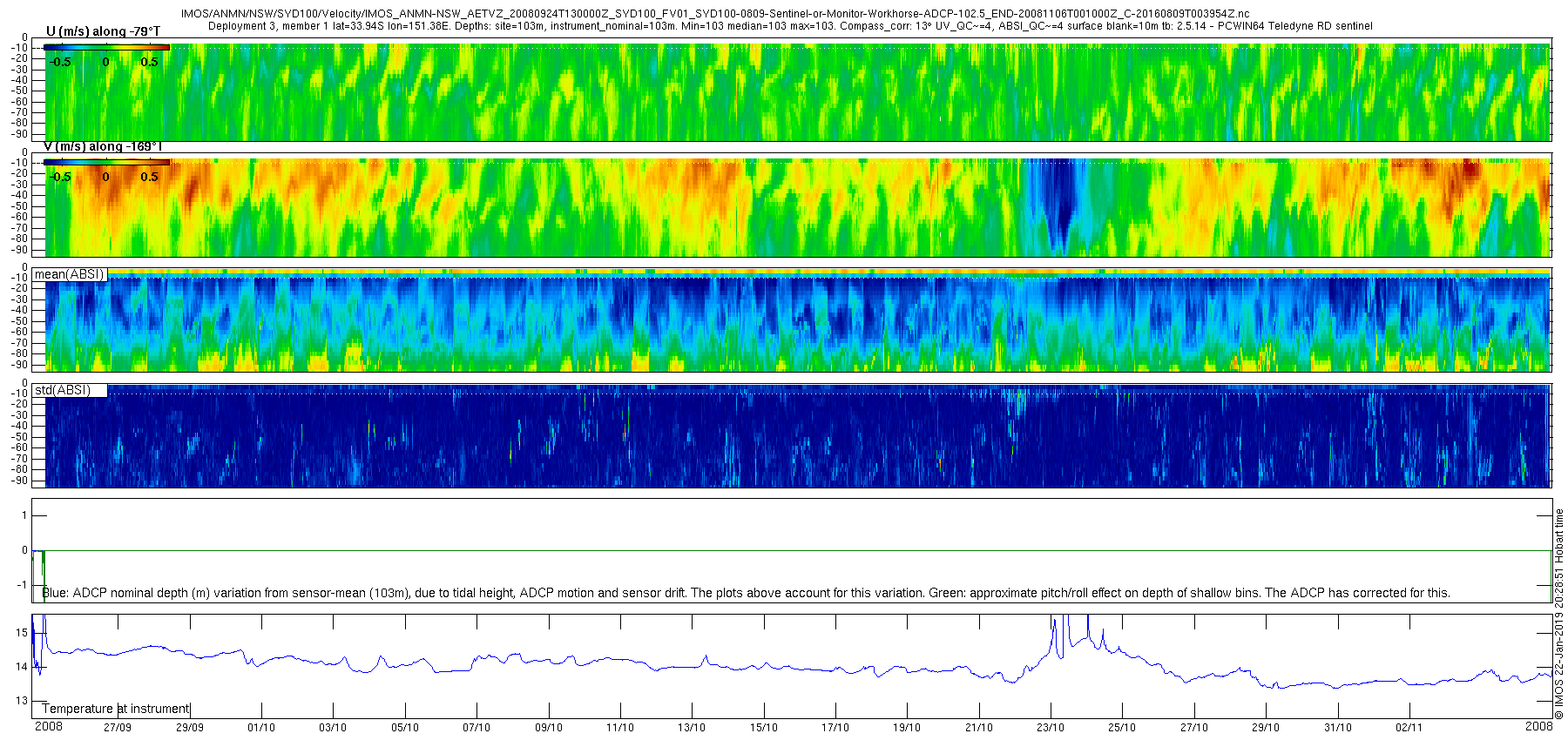This screenshot has height=740, width=1568.
Task: Click the 01/10 date tick label
Action: (261, 728)
